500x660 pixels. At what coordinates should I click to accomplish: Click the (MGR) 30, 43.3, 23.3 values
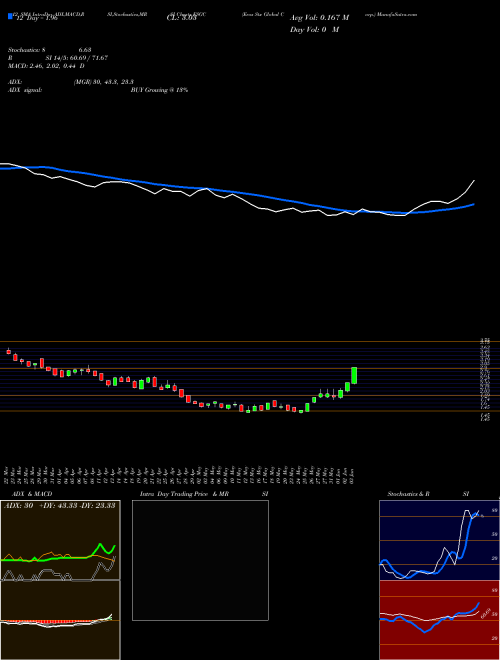coord(104,82)
